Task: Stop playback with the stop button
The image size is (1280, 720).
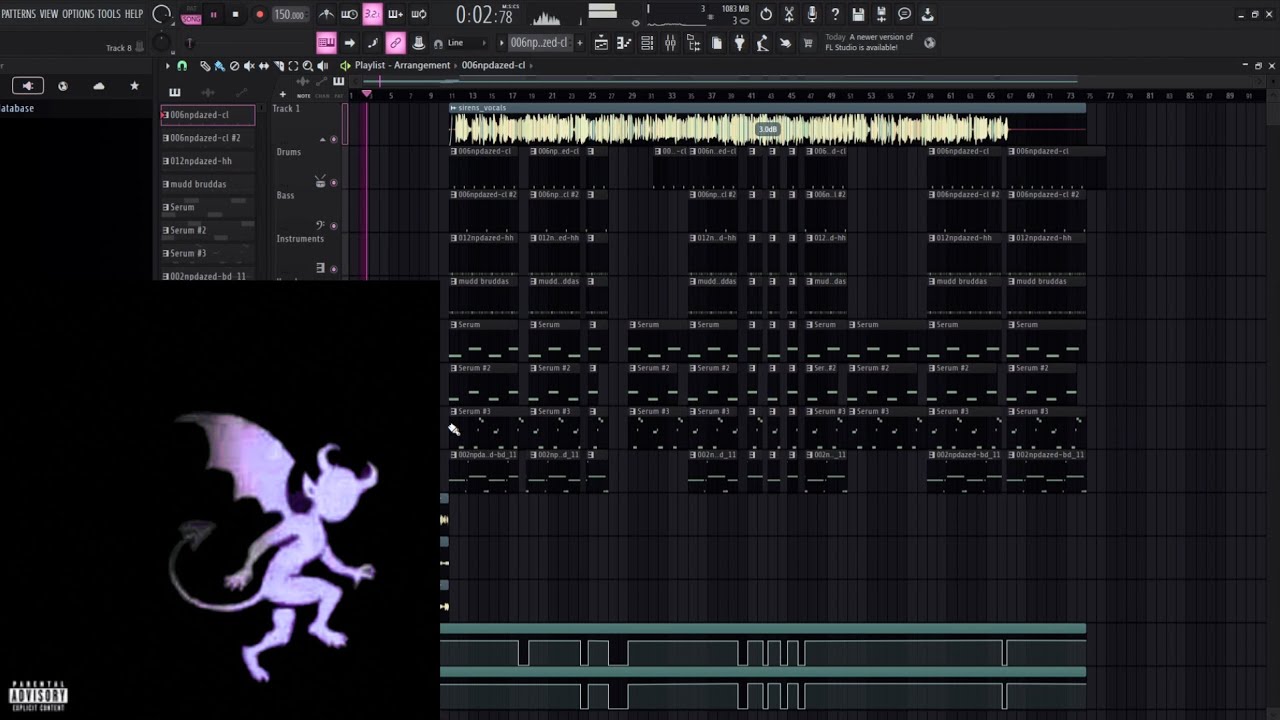Action: (x=235, y=14)
